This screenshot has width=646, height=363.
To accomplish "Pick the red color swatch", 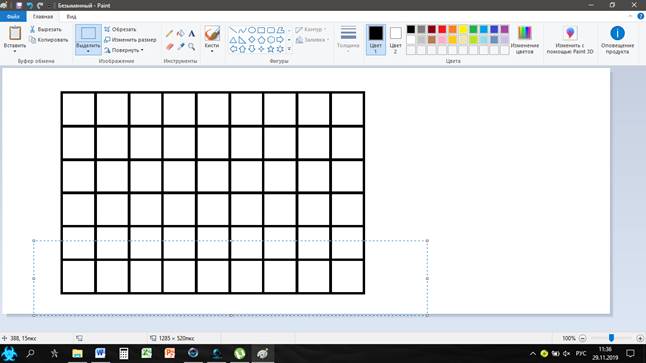I will pos(442,29).
